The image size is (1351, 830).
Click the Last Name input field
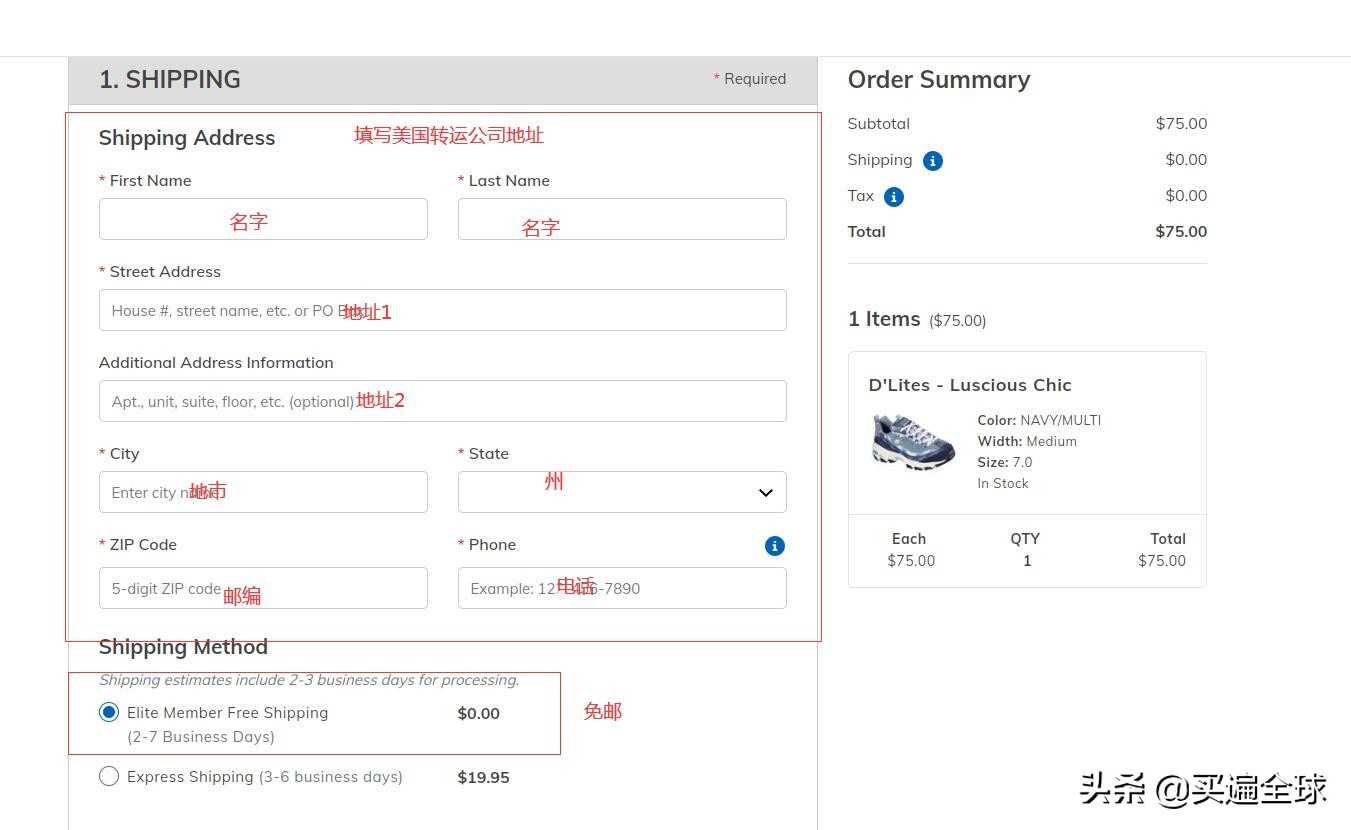click(x=621, y=219)
